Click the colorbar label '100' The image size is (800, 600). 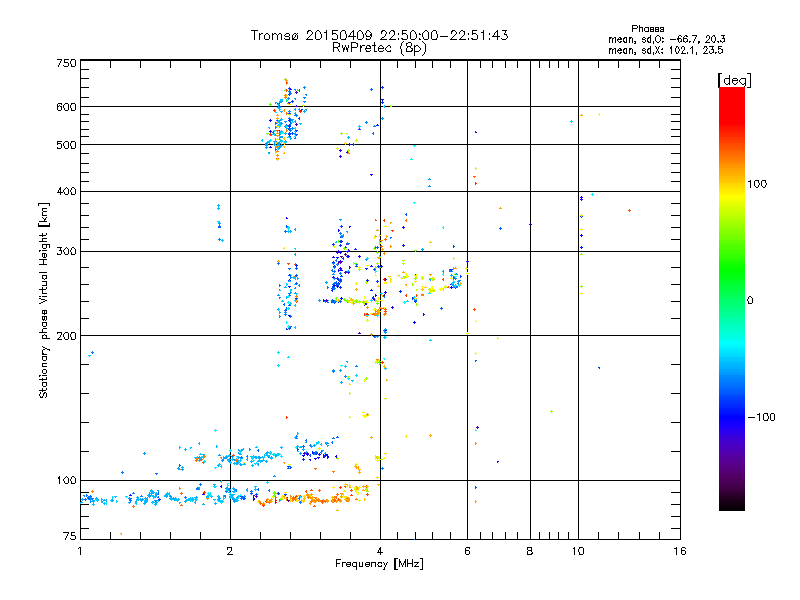pyautogui.click(x=757, y=184)
